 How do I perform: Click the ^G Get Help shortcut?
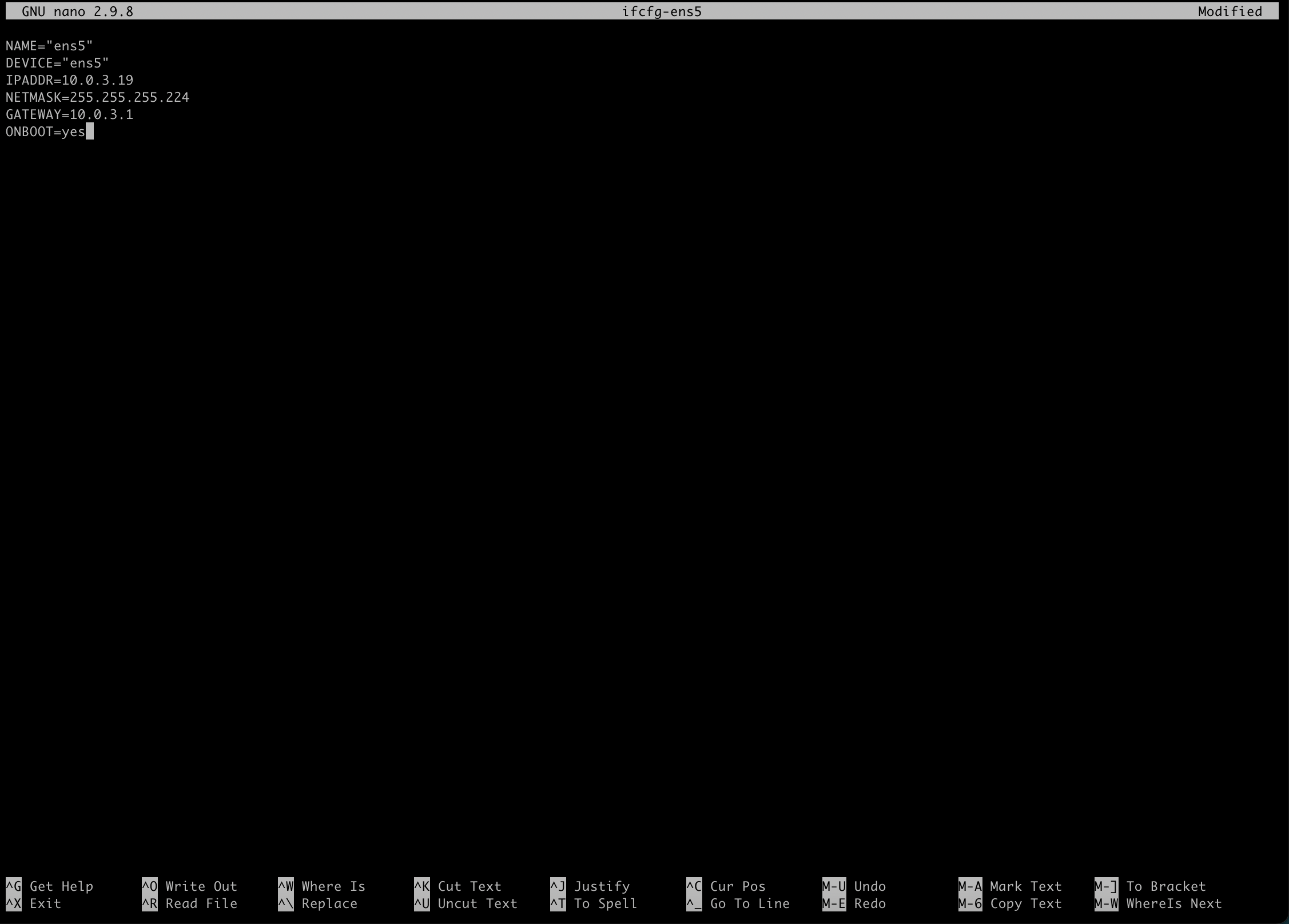(49, 886)
